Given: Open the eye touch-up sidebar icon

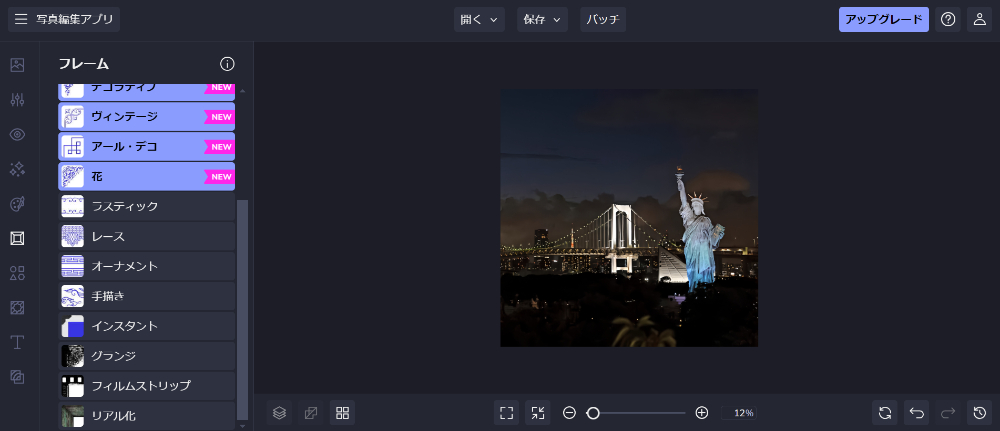Looking at the screenshot, I should click(17, 134).
